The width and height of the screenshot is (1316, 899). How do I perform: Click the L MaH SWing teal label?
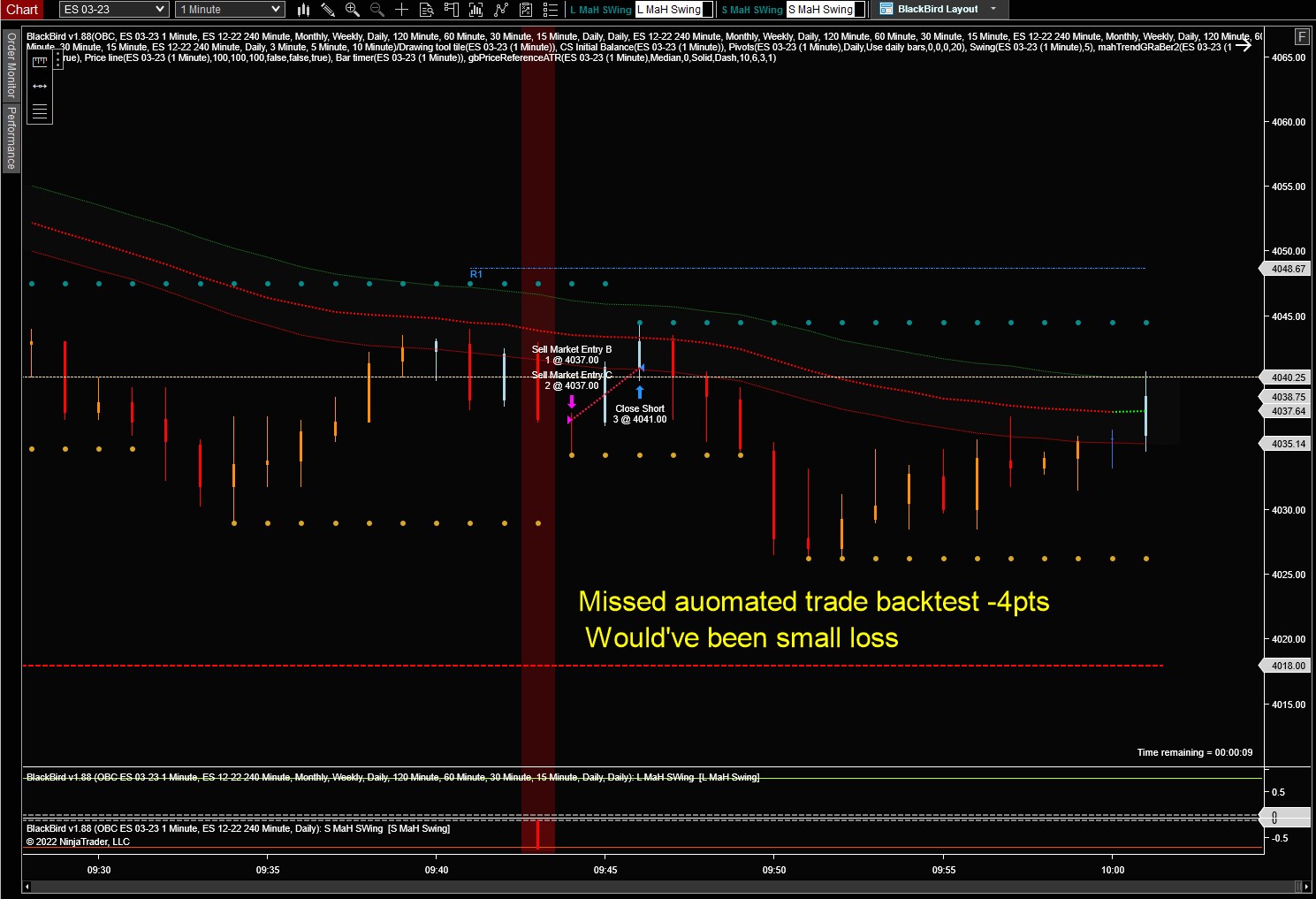click(601, 10)
